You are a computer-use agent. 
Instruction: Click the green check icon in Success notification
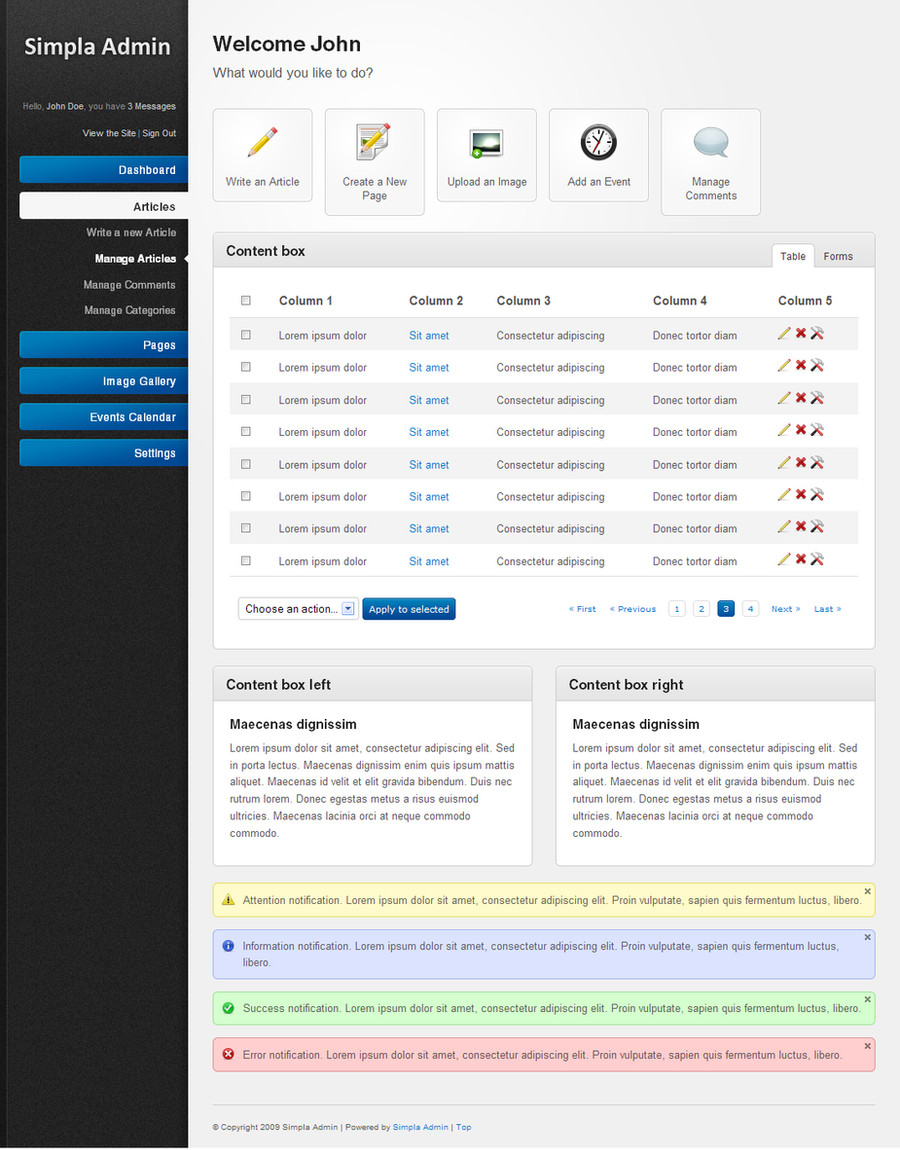pyautogui.click(x=228, y=1008)
